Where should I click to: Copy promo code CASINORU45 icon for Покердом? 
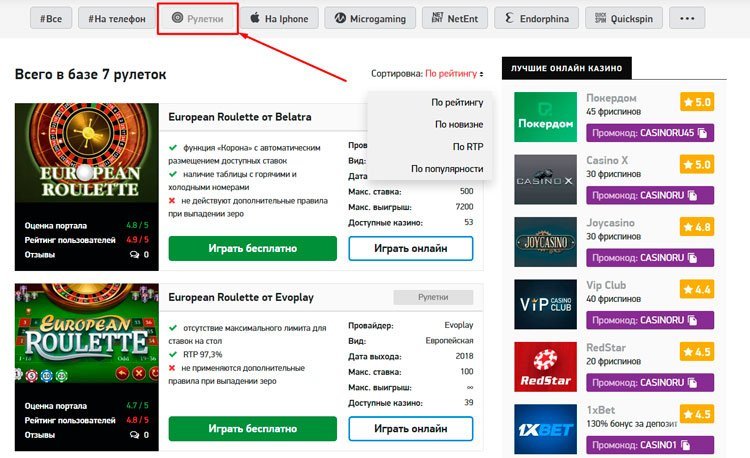pos(702,133)
